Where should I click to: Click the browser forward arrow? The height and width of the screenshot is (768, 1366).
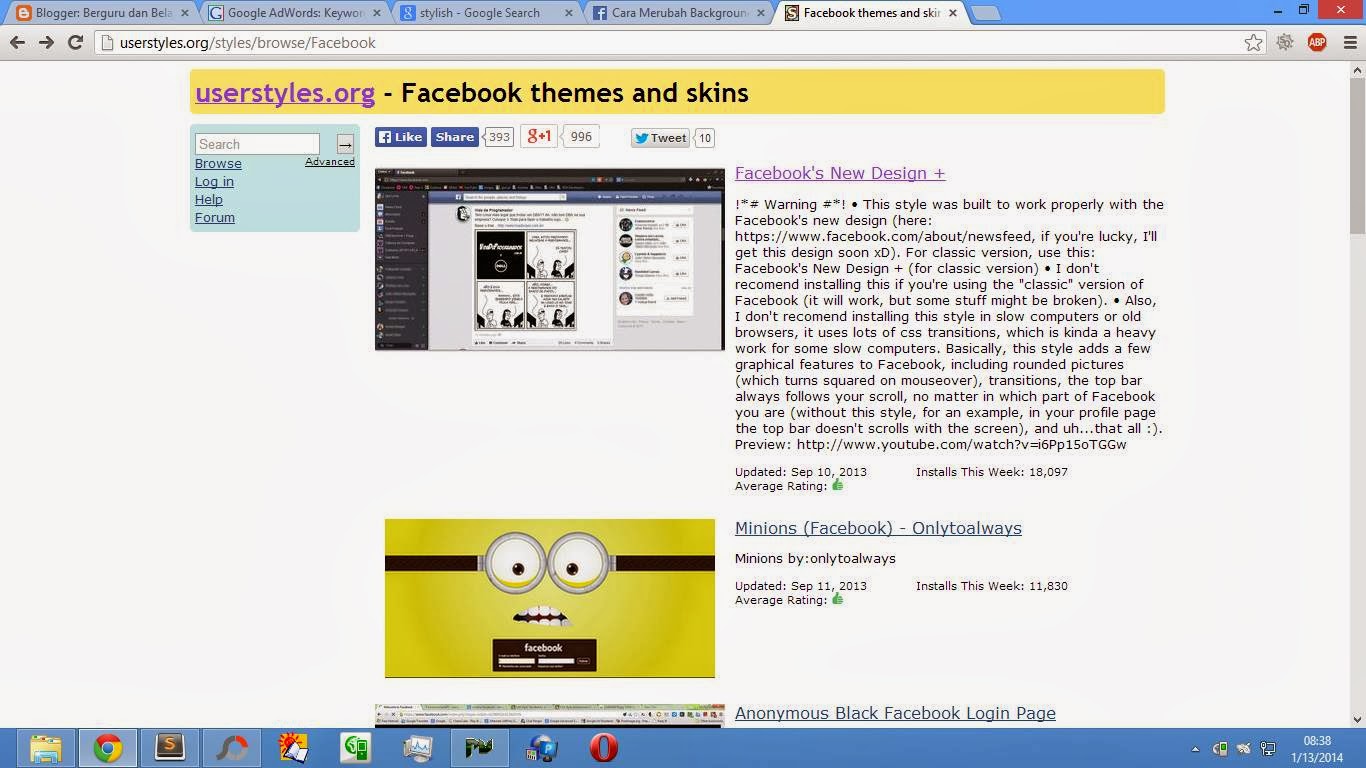tap(46, 42)
